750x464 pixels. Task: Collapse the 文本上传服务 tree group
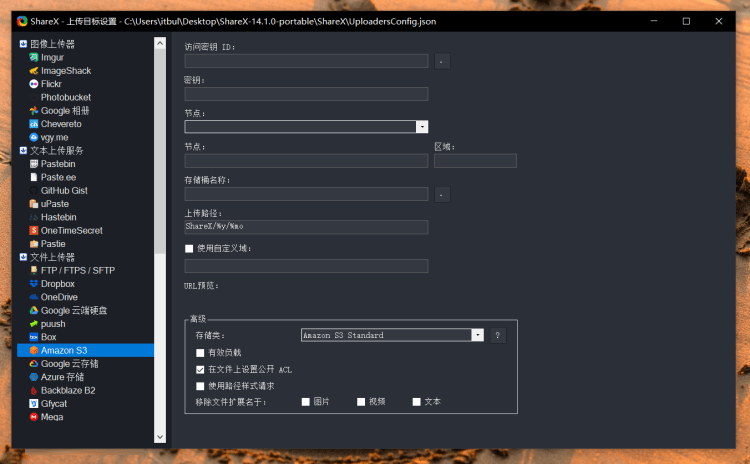(23, 151)
